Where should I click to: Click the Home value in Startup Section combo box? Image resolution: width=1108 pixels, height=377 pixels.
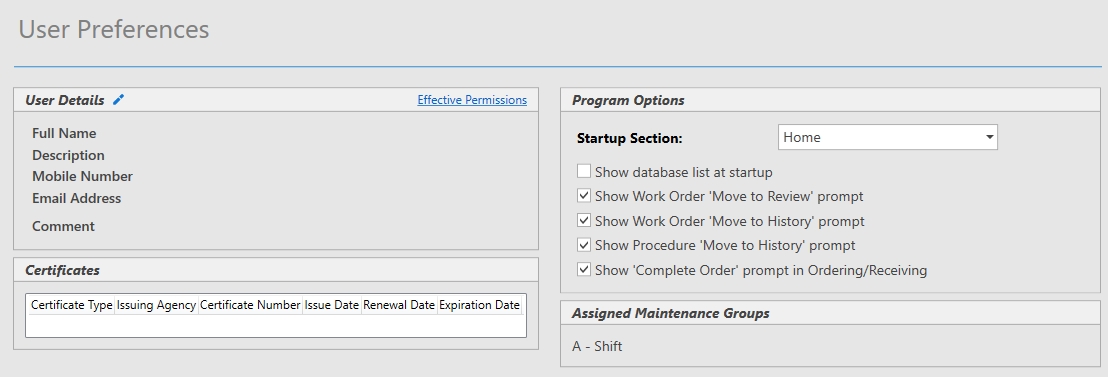(x=802, y=137)
